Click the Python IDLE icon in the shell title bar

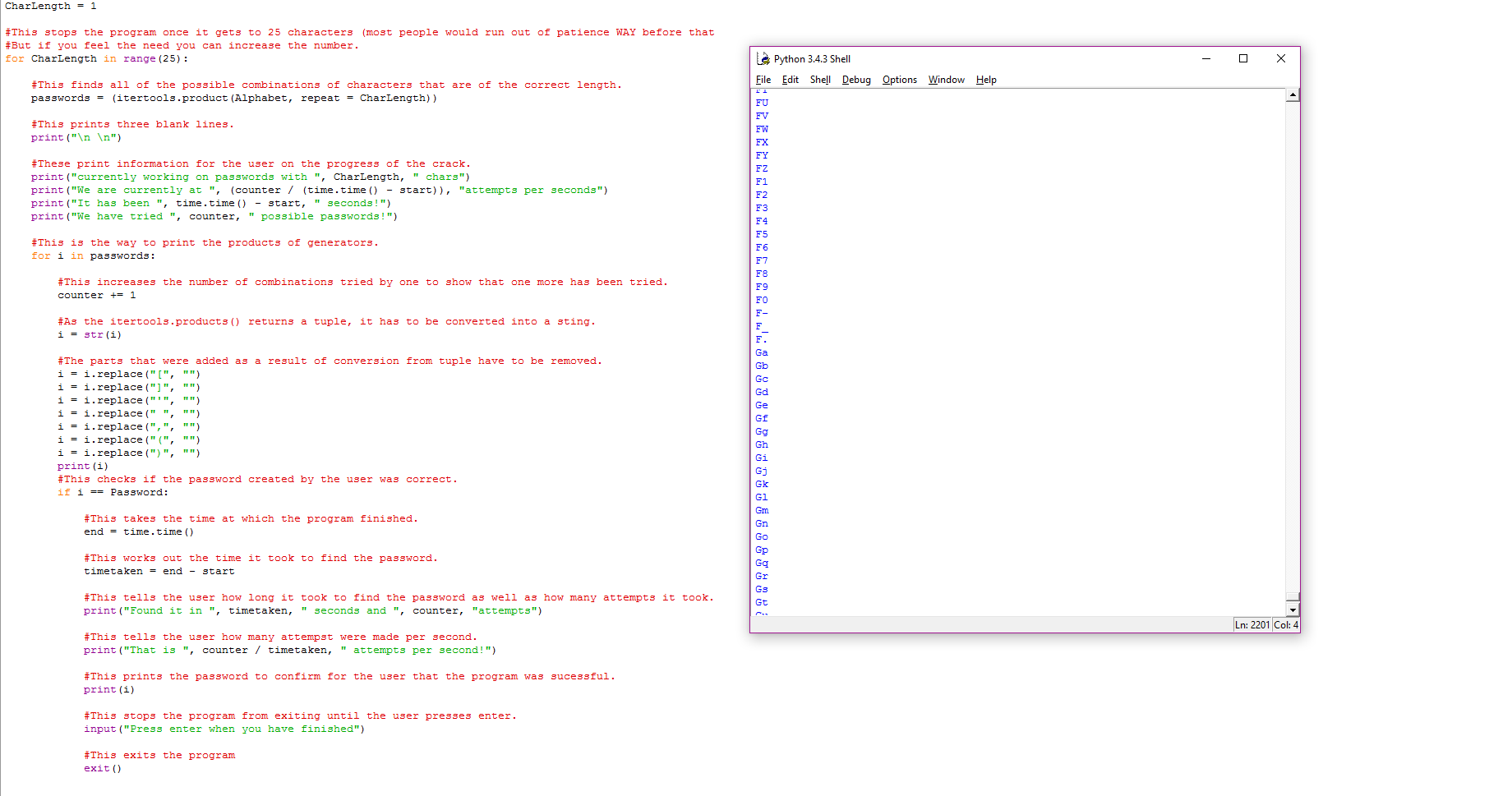(763, 58)
